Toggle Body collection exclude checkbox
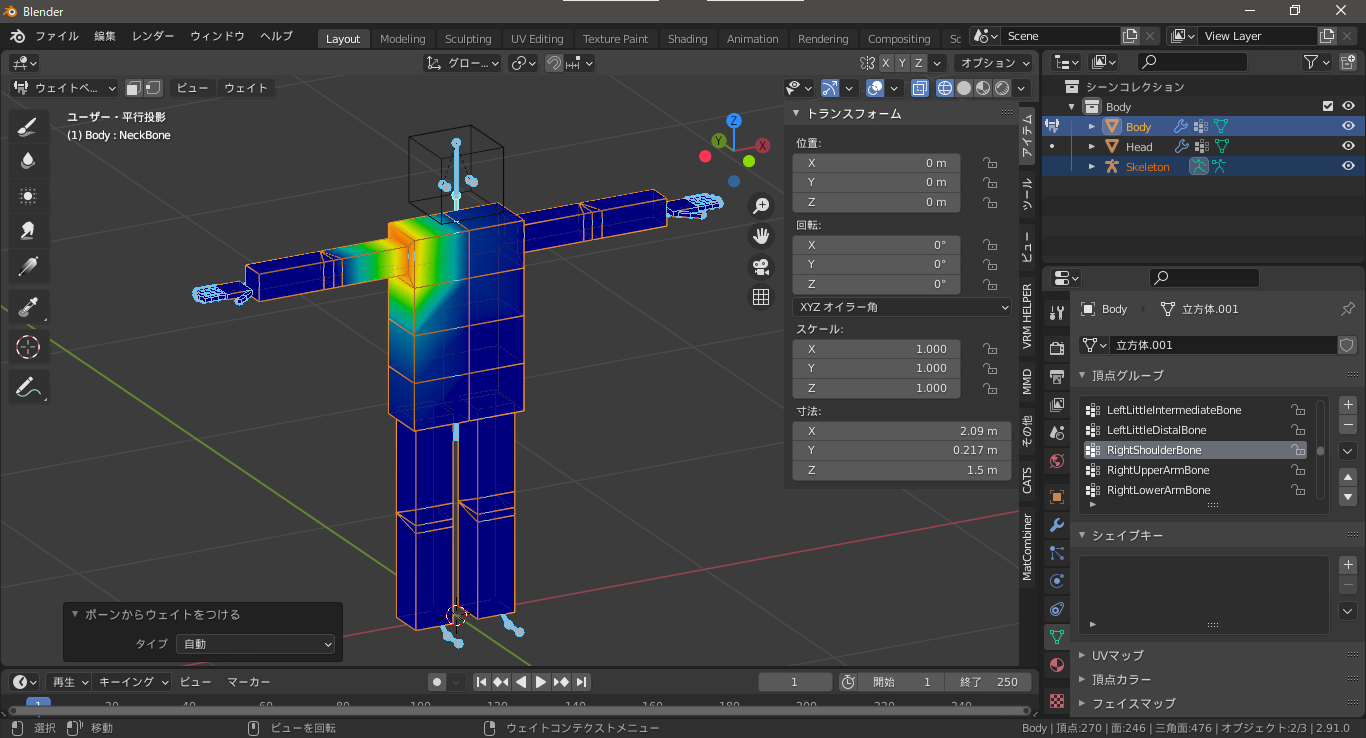Screen dimensions: 1366x738 [x=1328, y=106]
